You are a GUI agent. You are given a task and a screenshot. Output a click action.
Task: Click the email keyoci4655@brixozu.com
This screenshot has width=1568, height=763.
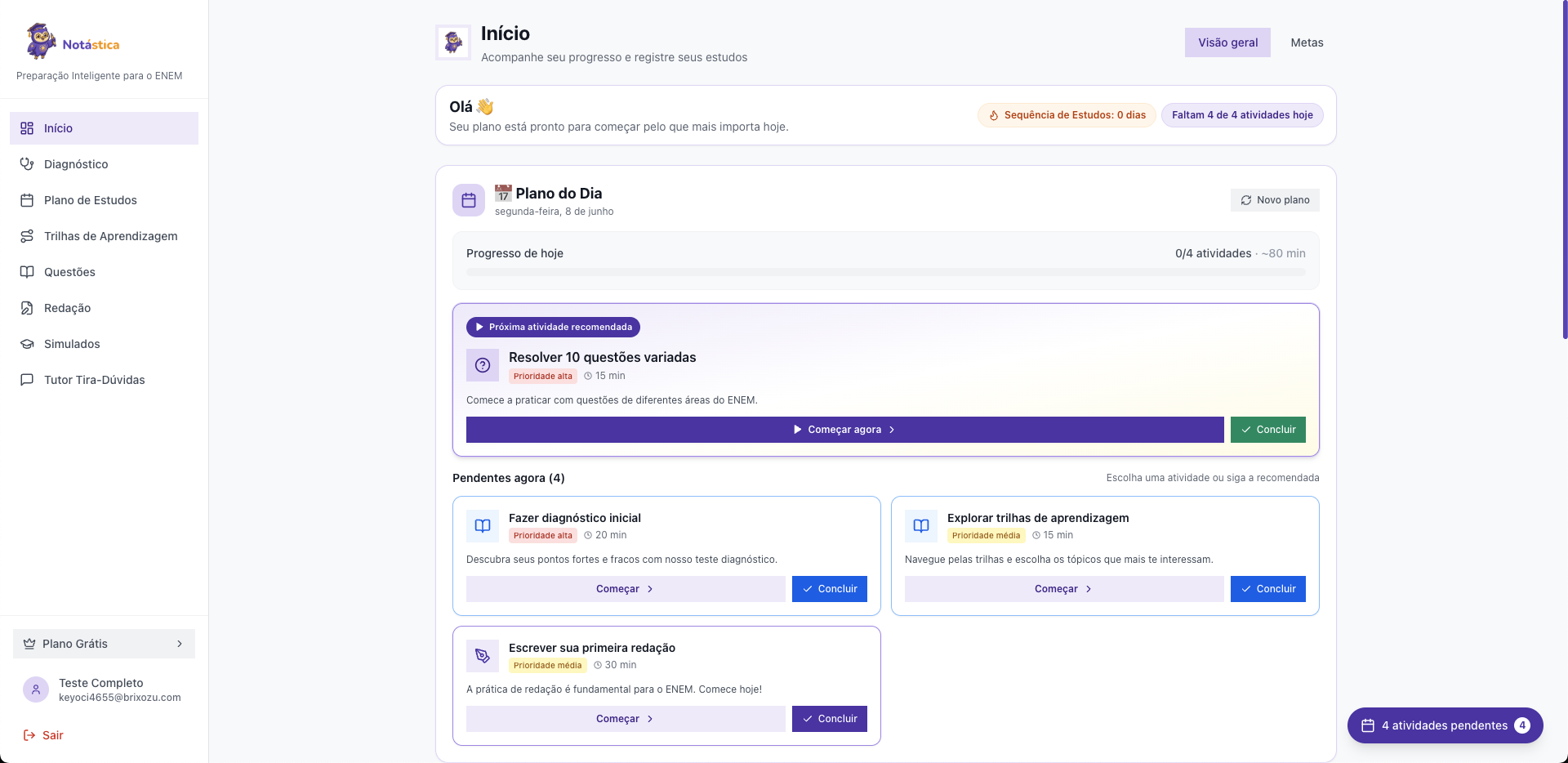120,698
